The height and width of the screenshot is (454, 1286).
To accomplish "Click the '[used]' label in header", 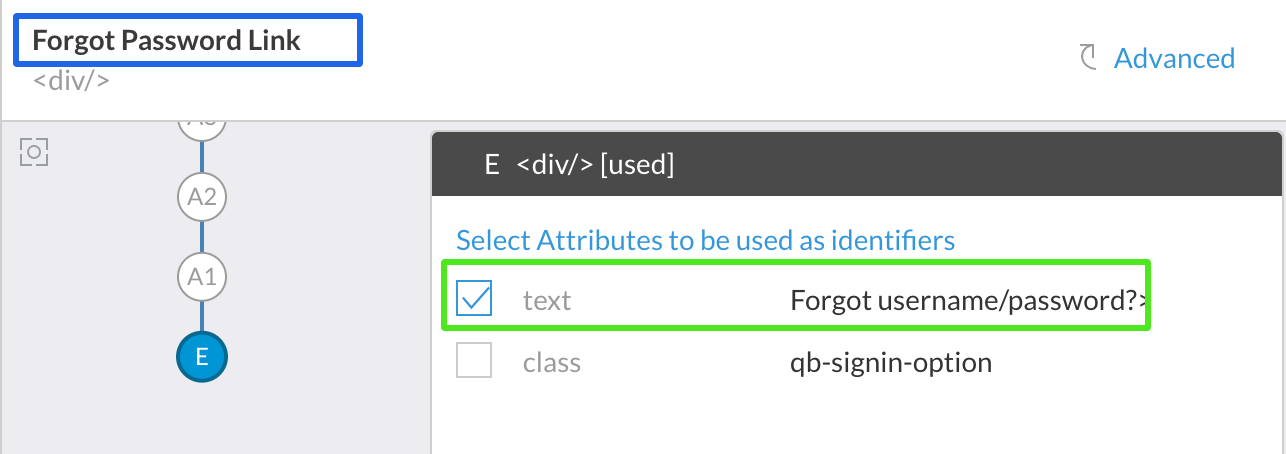I will (x=637, y=165).
